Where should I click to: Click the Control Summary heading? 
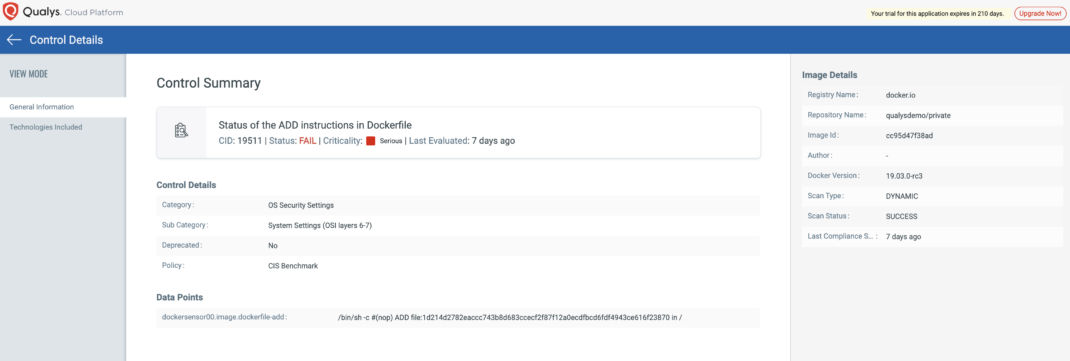[208, 83]
